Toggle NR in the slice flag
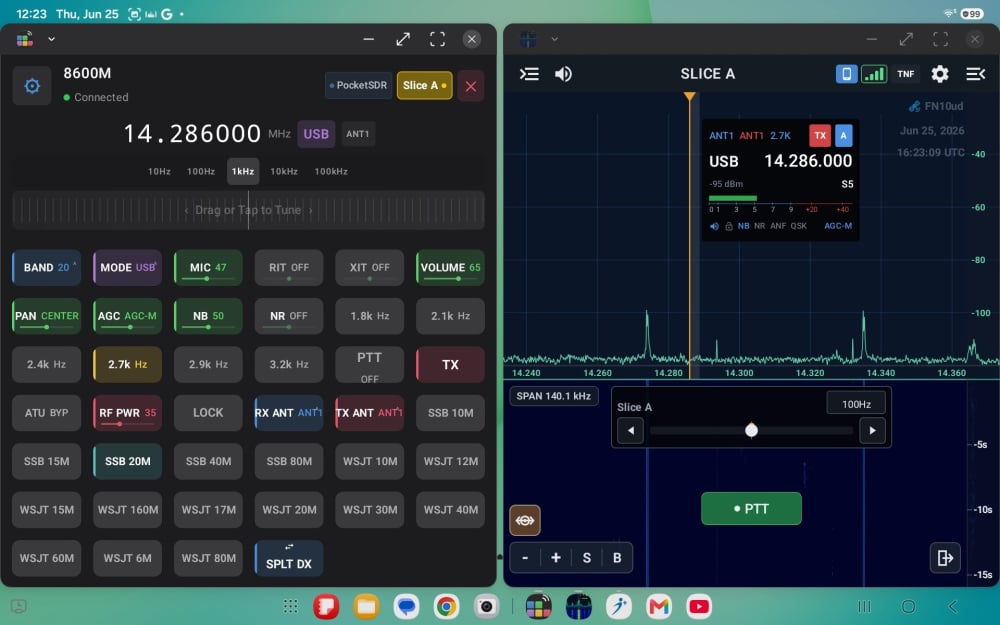Image resolution: width=1000 pixels, height=625 pixels. (x=760, y=226)
